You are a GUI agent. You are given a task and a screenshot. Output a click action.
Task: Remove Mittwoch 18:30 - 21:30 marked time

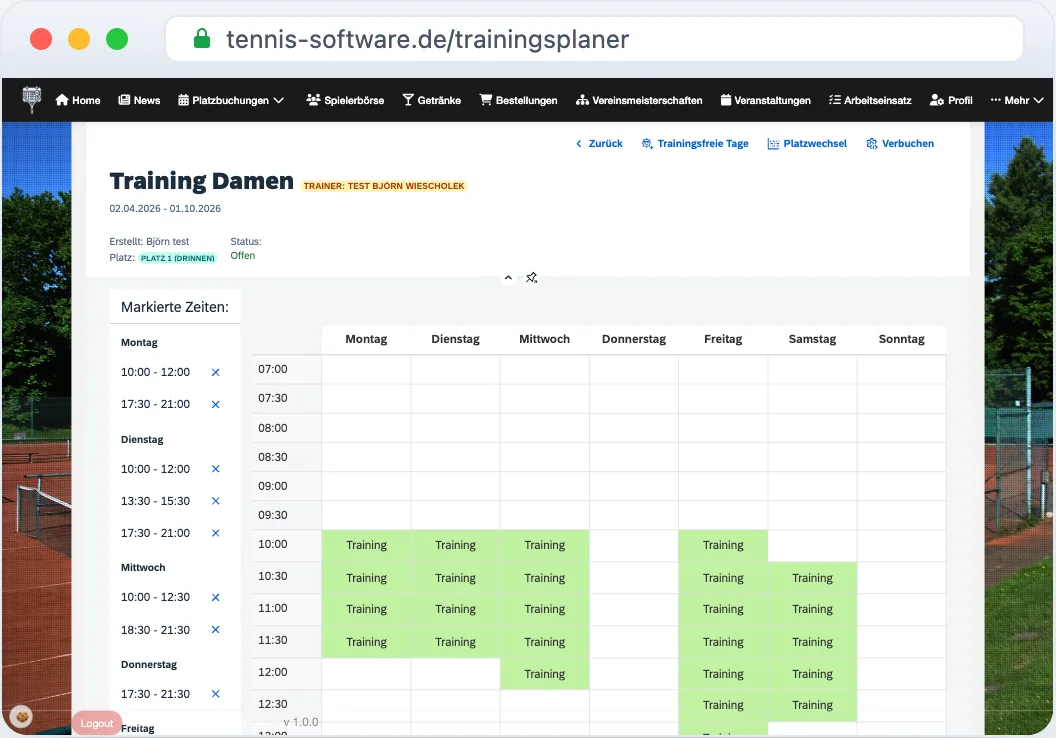pyautogui.click(x=216, y=630)
